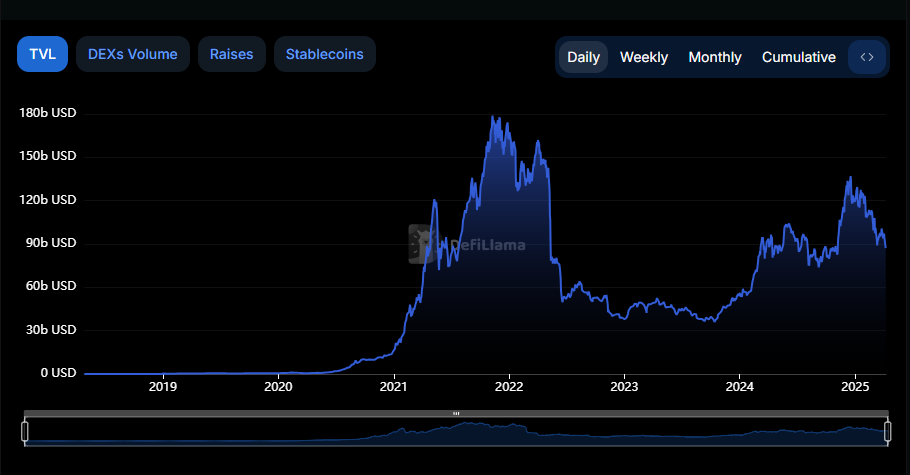Viewport: 910px width, 475px height.
Task: Click the 2020 x-axis label
Action: point(278,387)
